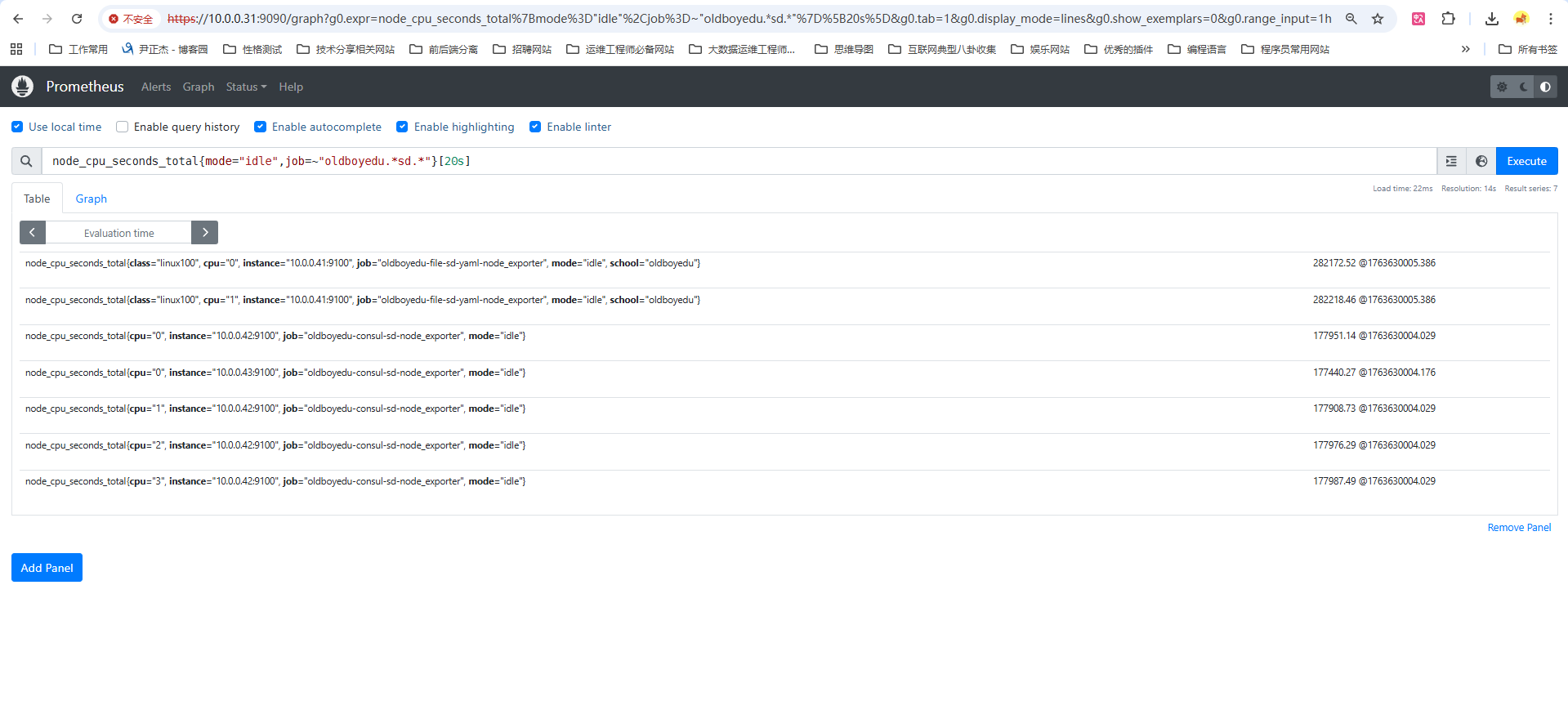Screen dimensions: 1568x710
Task: Open 工作常用 bookmark folder
Action: [x=78, y=49]
